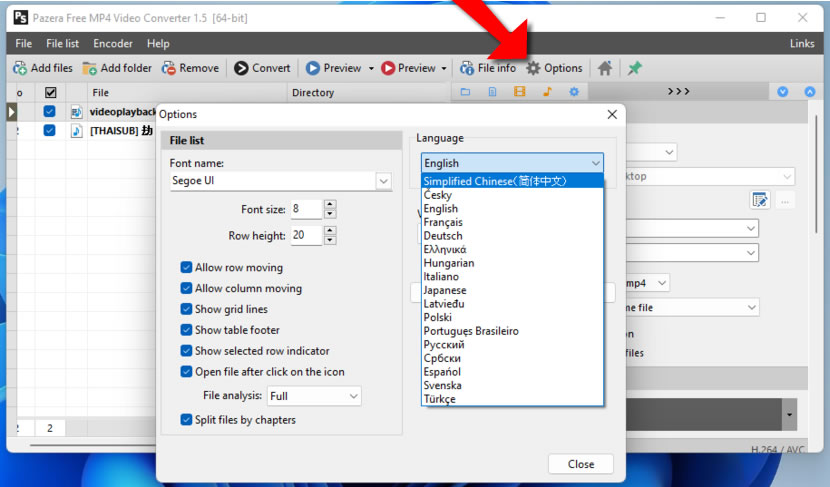Click the Close button in Options dialog

581,464
